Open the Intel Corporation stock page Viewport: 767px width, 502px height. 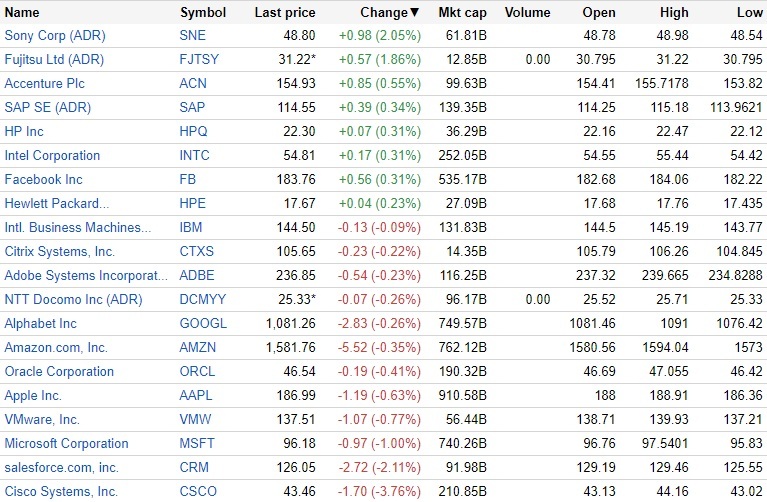click(52, 155)
